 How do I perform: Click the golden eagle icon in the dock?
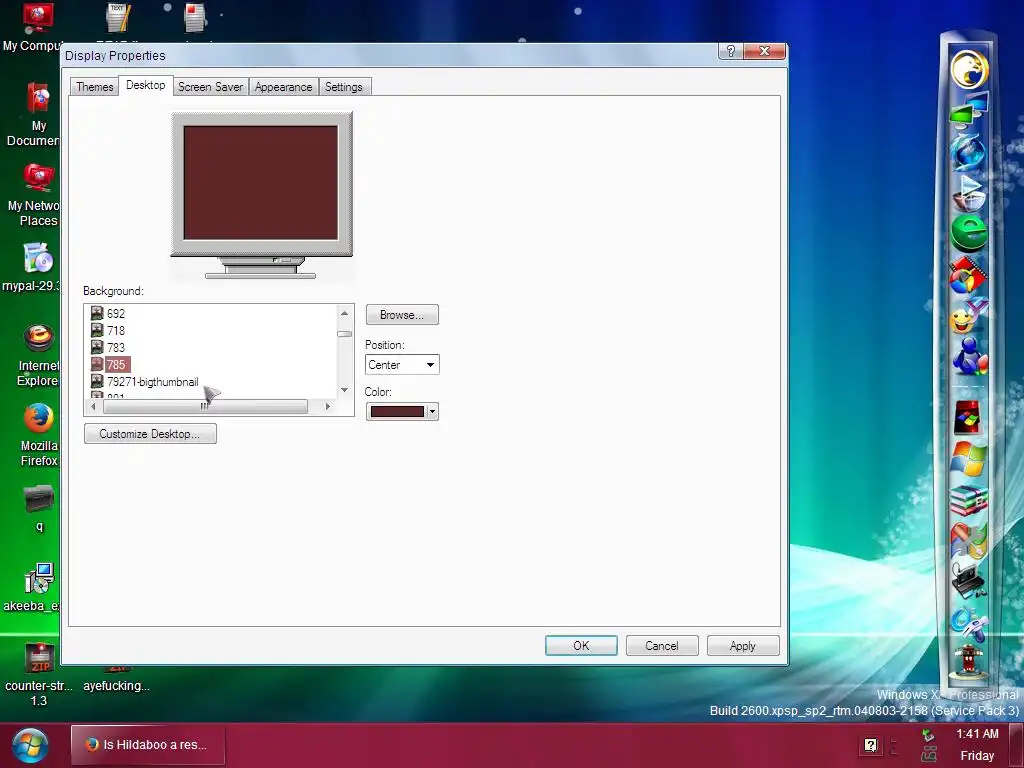coord(969,69)
